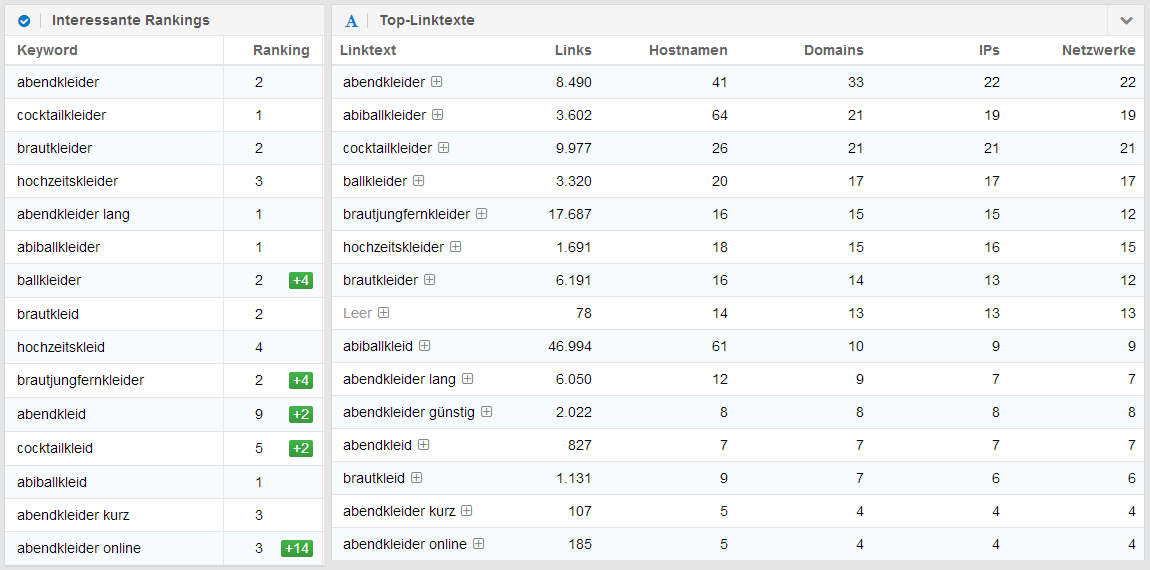Sort by Links column header
Image resolution: width=1150 pixels, height=570 pixels.
tap(573, 50)
